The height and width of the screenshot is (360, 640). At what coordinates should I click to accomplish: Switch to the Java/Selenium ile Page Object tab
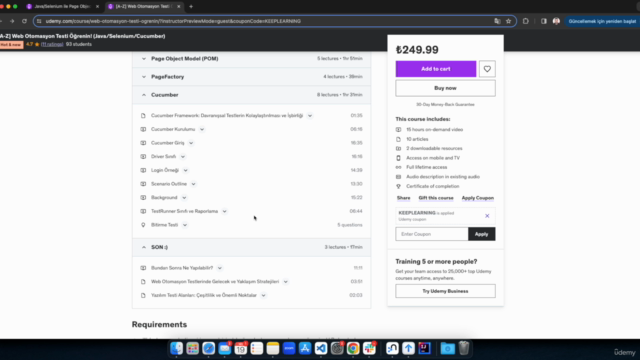[x=61, y=7]
